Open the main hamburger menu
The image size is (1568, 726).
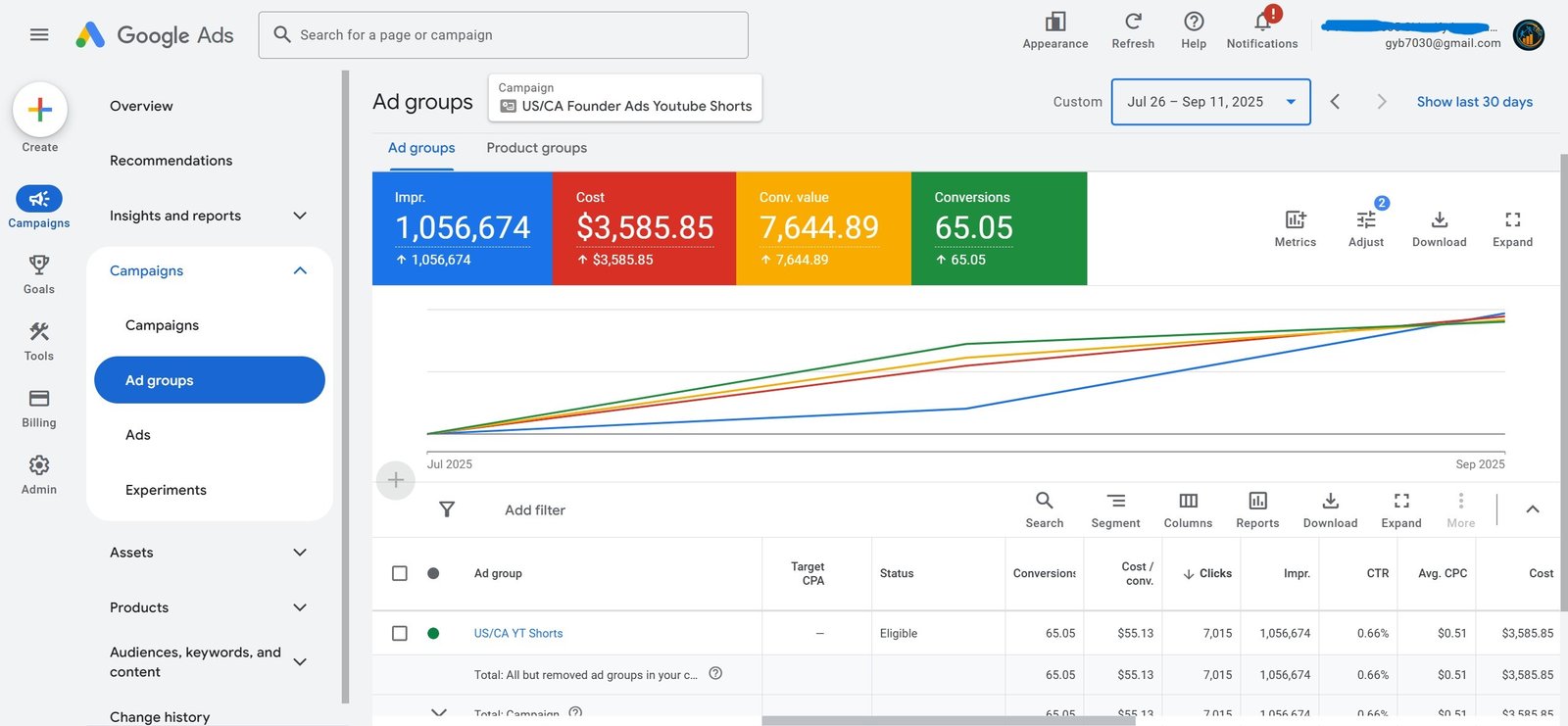(x=39, y=35)
